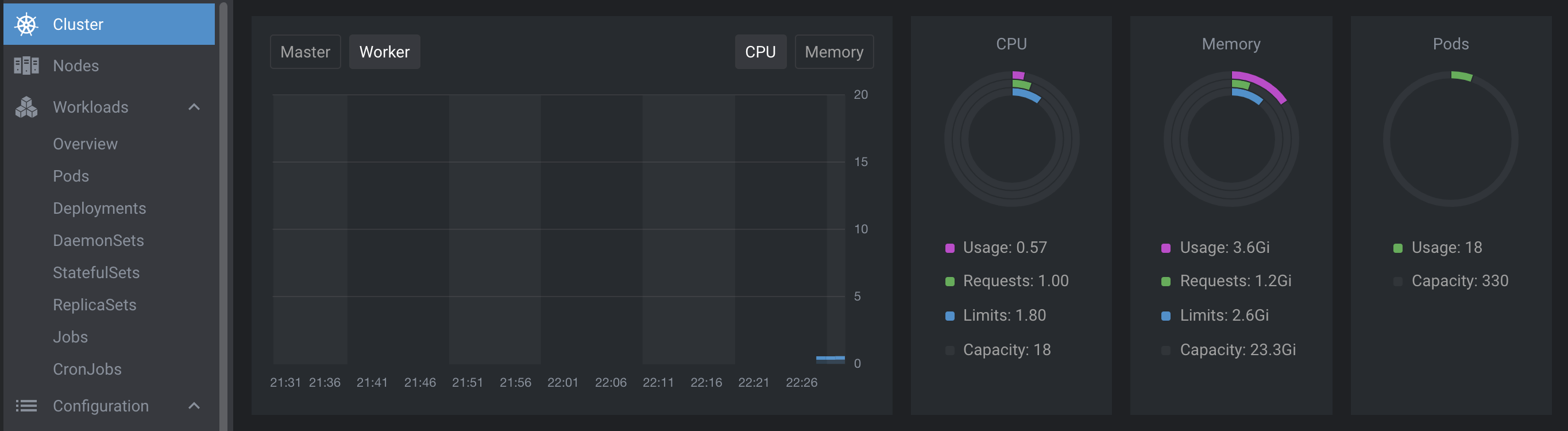This screenshot has width=1568, height=431.
Task: Click 'Usage: 0.57' CPU legend text
Action: [1005, 248]
